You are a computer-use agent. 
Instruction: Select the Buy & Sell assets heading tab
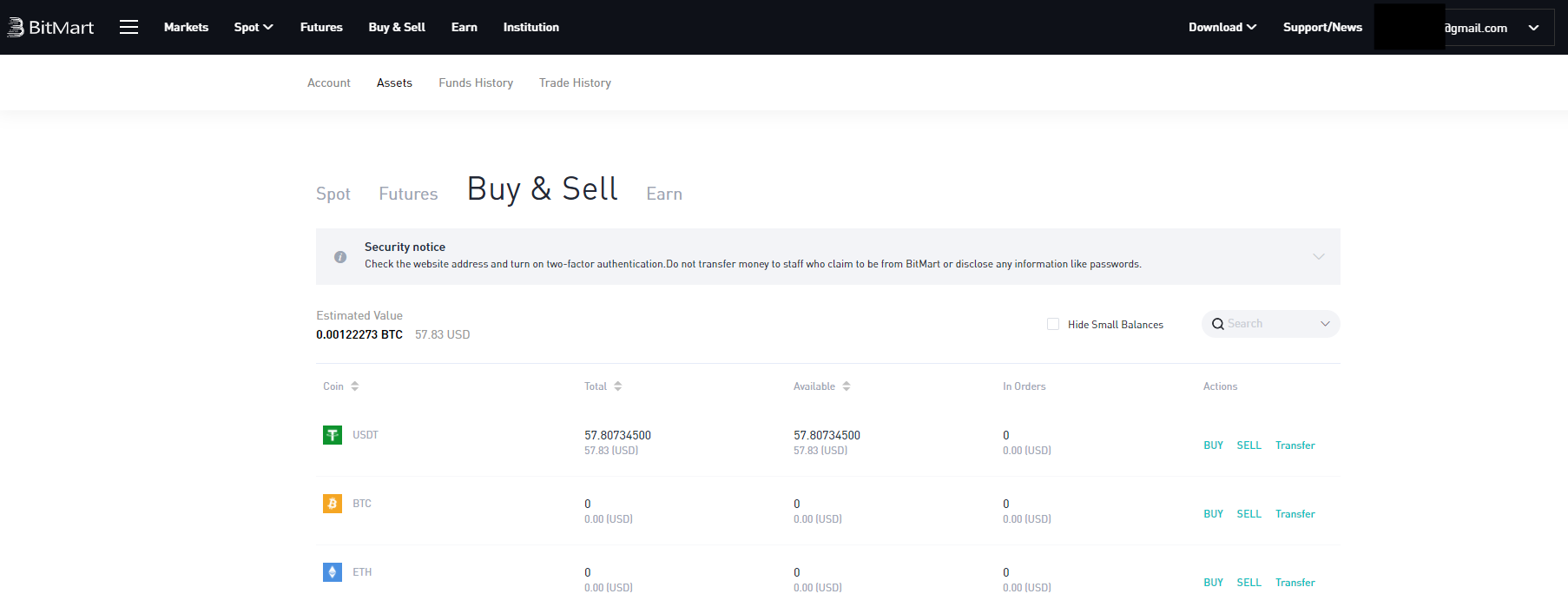click(x=543, y=189)
